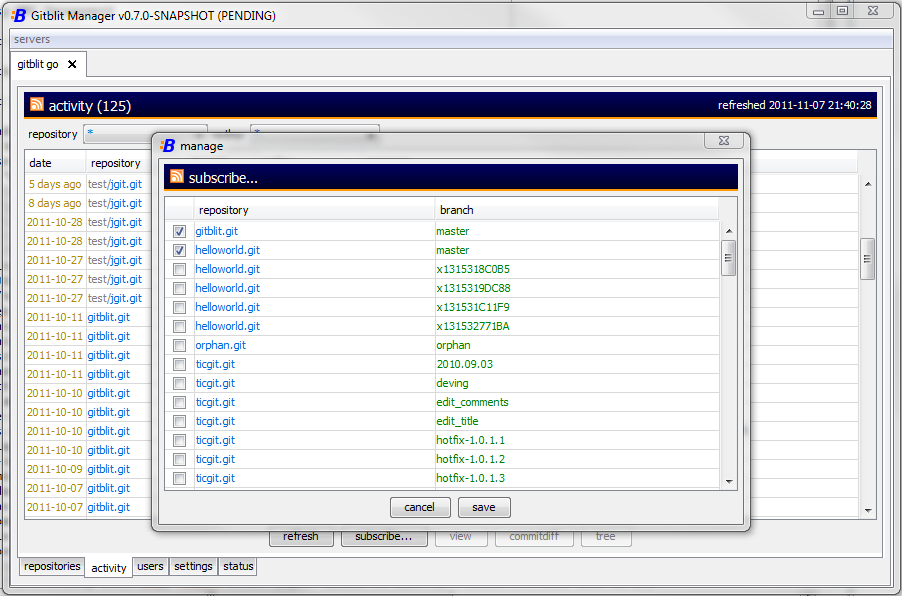Image resolution: width=902 pixels, height=596 pixels.
Task: Click the subscribe list scroll-down arrow
Action: point(729,481)
